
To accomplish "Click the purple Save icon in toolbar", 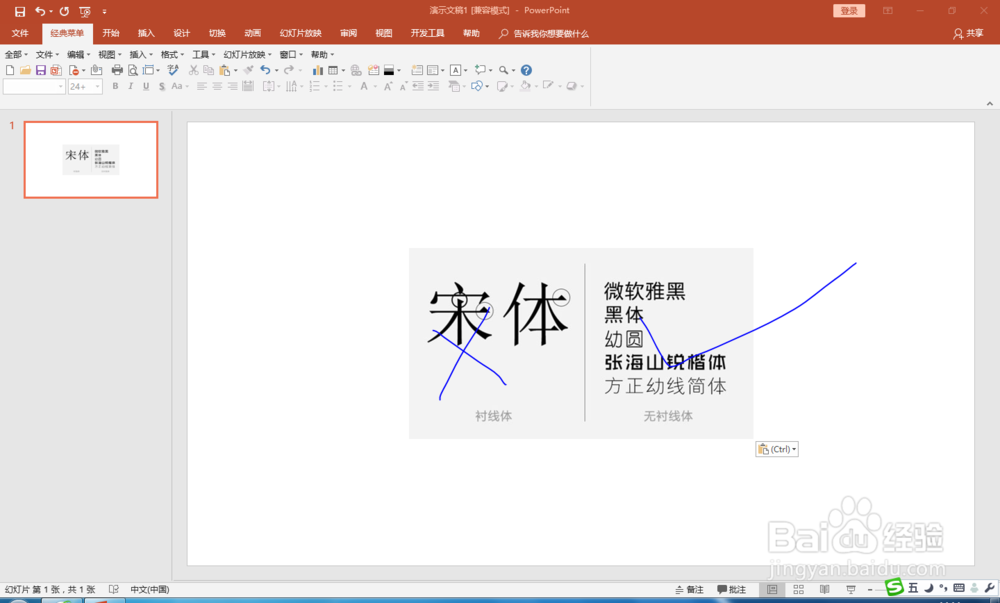I will 41,70.
